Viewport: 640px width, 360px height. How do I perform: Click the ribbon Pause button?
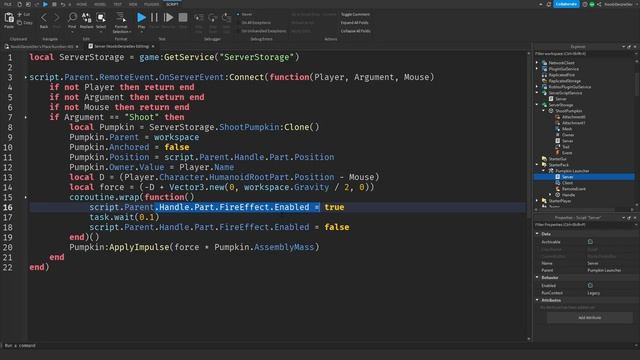[x=154, y=17]
